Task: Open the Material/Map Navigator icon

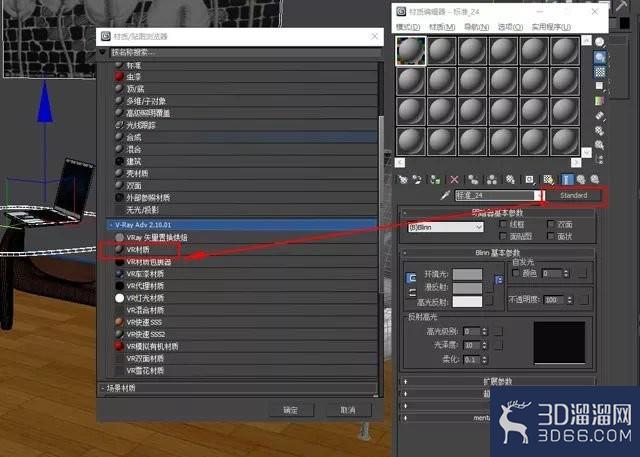Action: pyautogui.click(x=600, y=159)
